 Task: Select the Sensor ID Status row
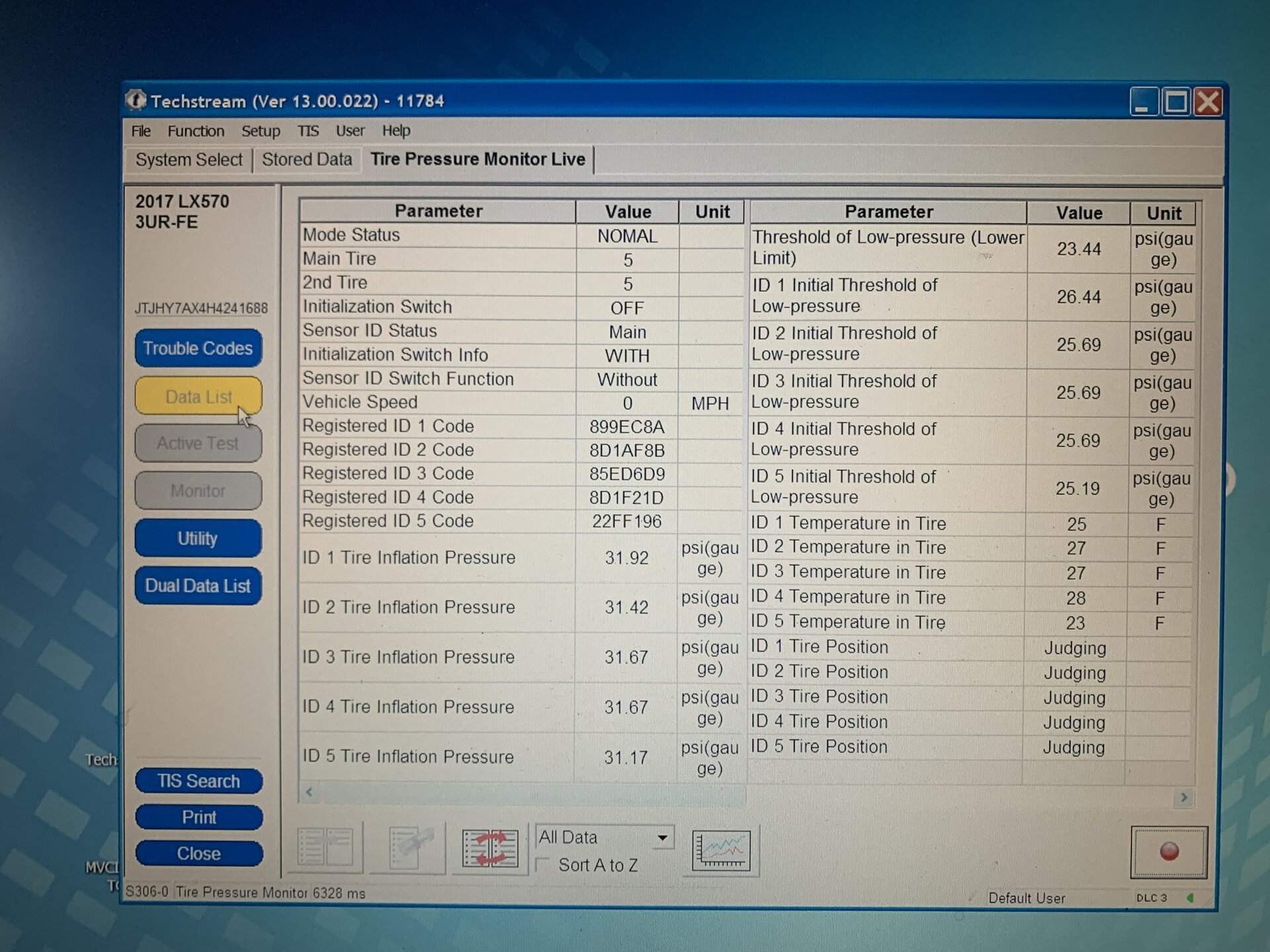pos(521,331)
